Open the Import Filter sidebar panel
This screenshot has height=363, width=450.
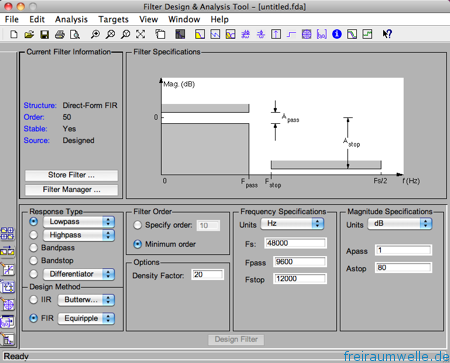point(7,322)
